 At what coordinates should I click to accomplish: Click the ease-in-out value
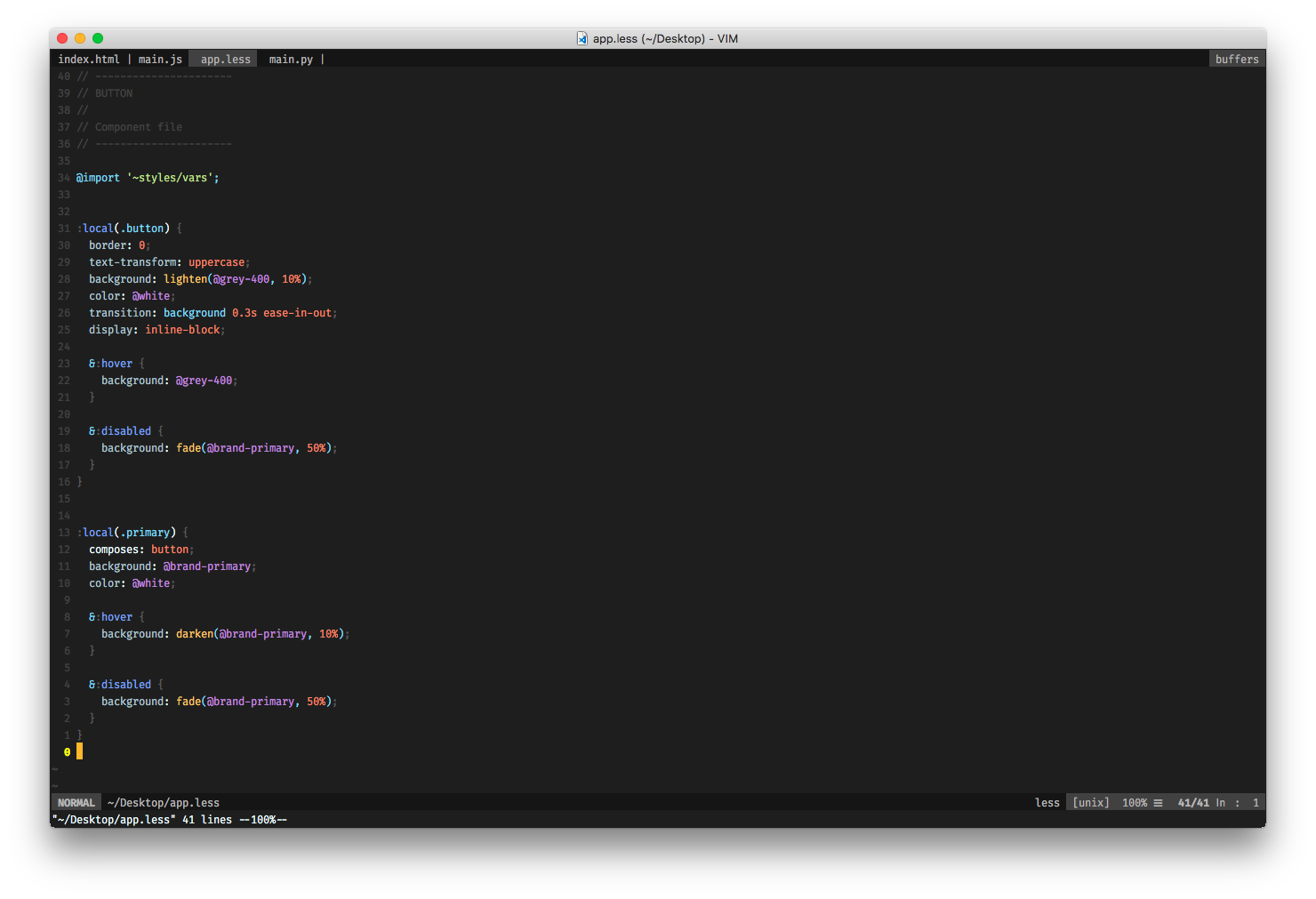point(297,313)
